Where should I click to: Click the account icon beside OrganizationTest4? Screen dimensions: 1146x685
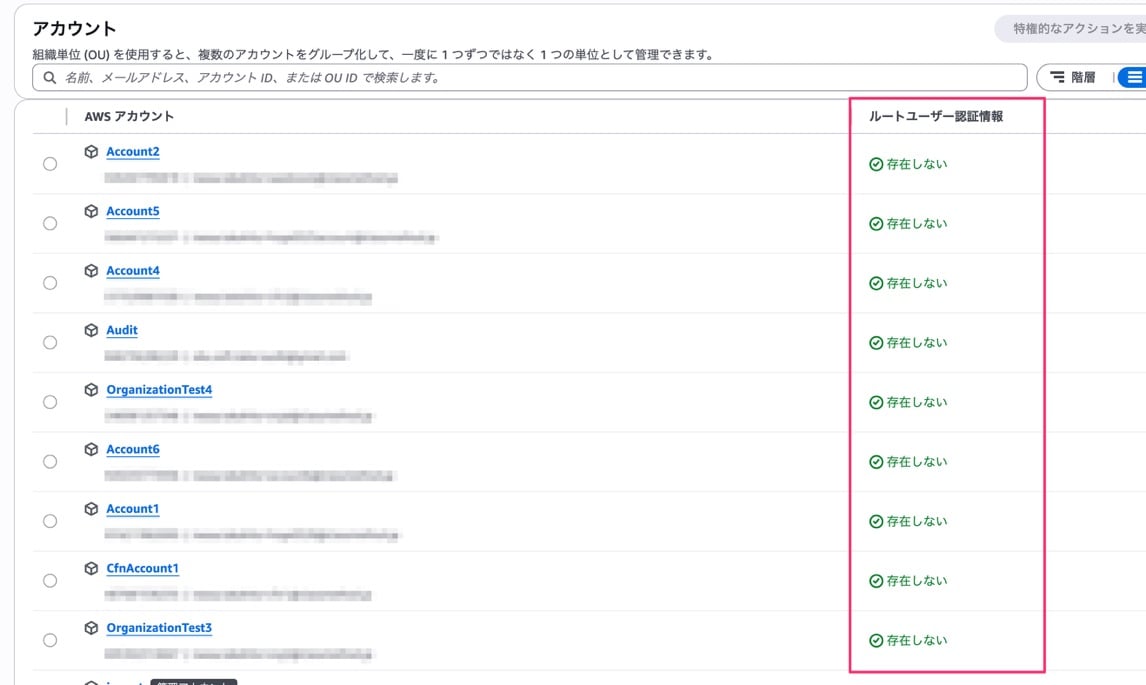(93, 389)
